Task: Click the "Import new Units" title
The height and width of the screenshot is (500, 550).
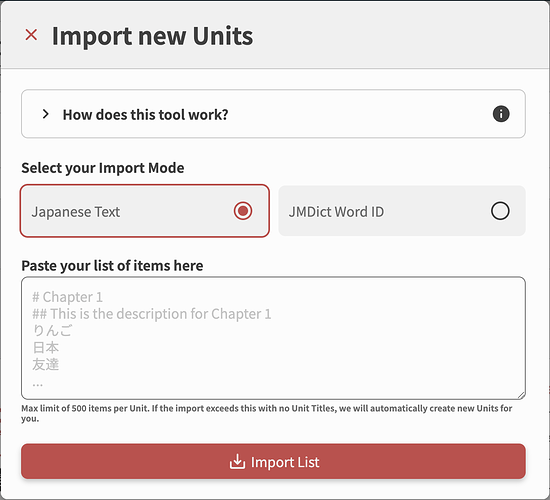Action: coord(152,36)
